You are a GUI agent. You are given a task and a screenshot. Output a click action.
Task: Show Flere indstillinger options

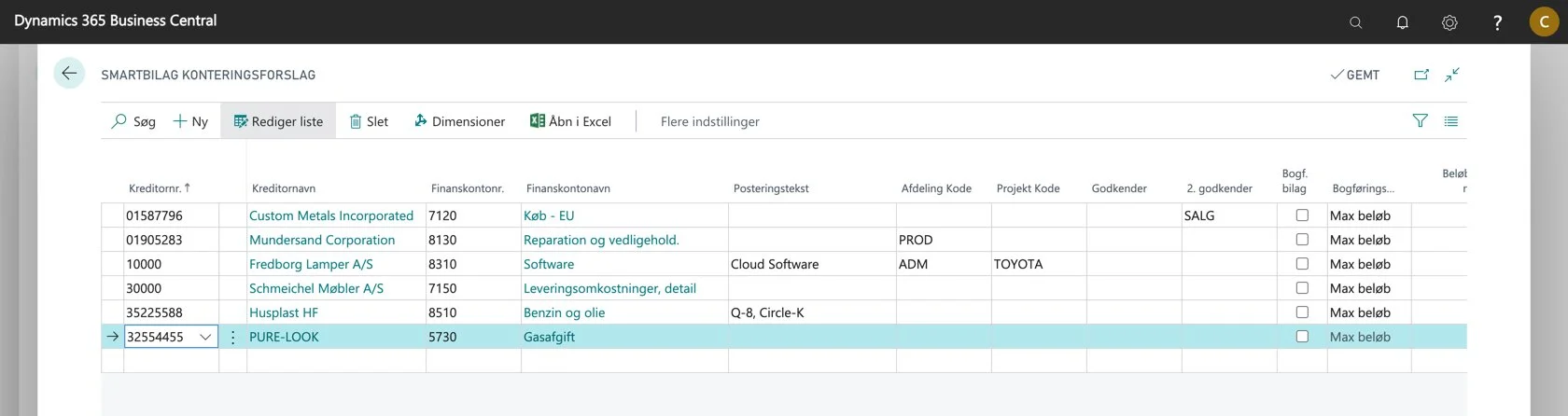coord(709,121)
